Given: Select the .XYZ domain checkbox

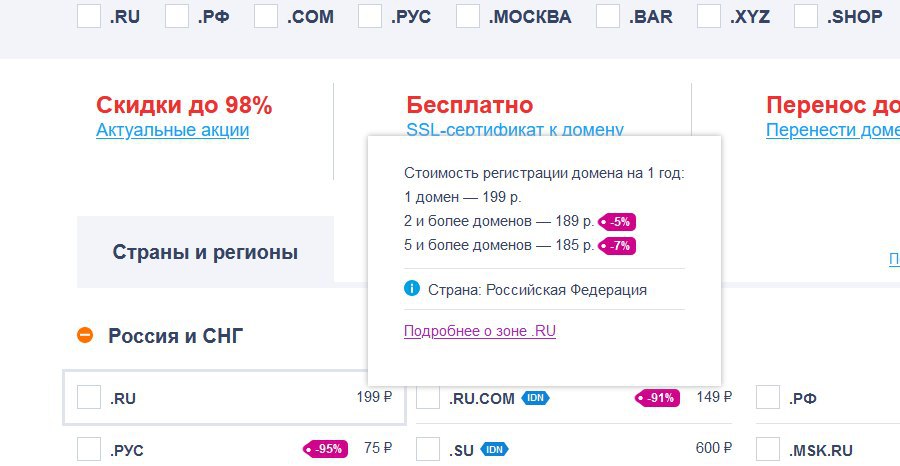Looking at the screenshot, I should [709, 16].
